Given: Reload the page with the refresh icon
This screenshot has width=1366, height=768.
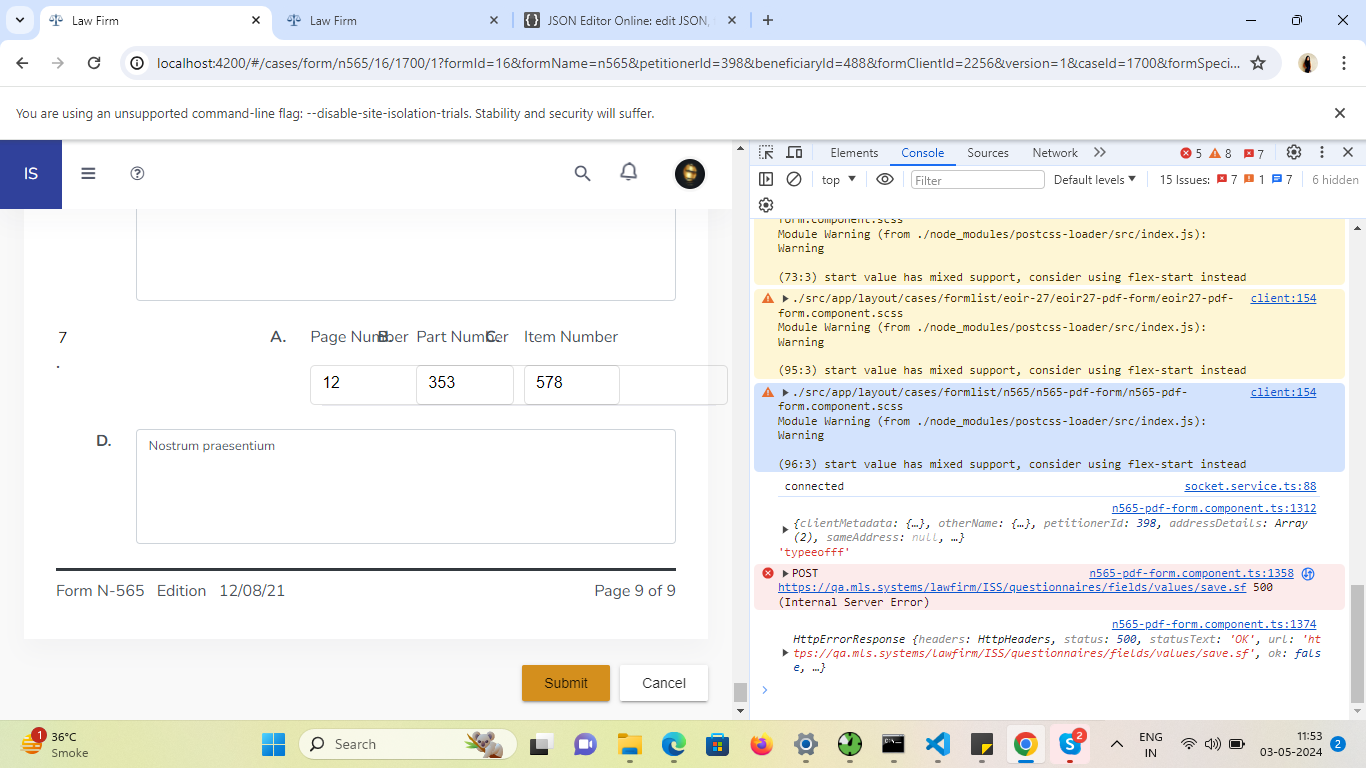Looking at the screenshot, I should coord(94,63).
